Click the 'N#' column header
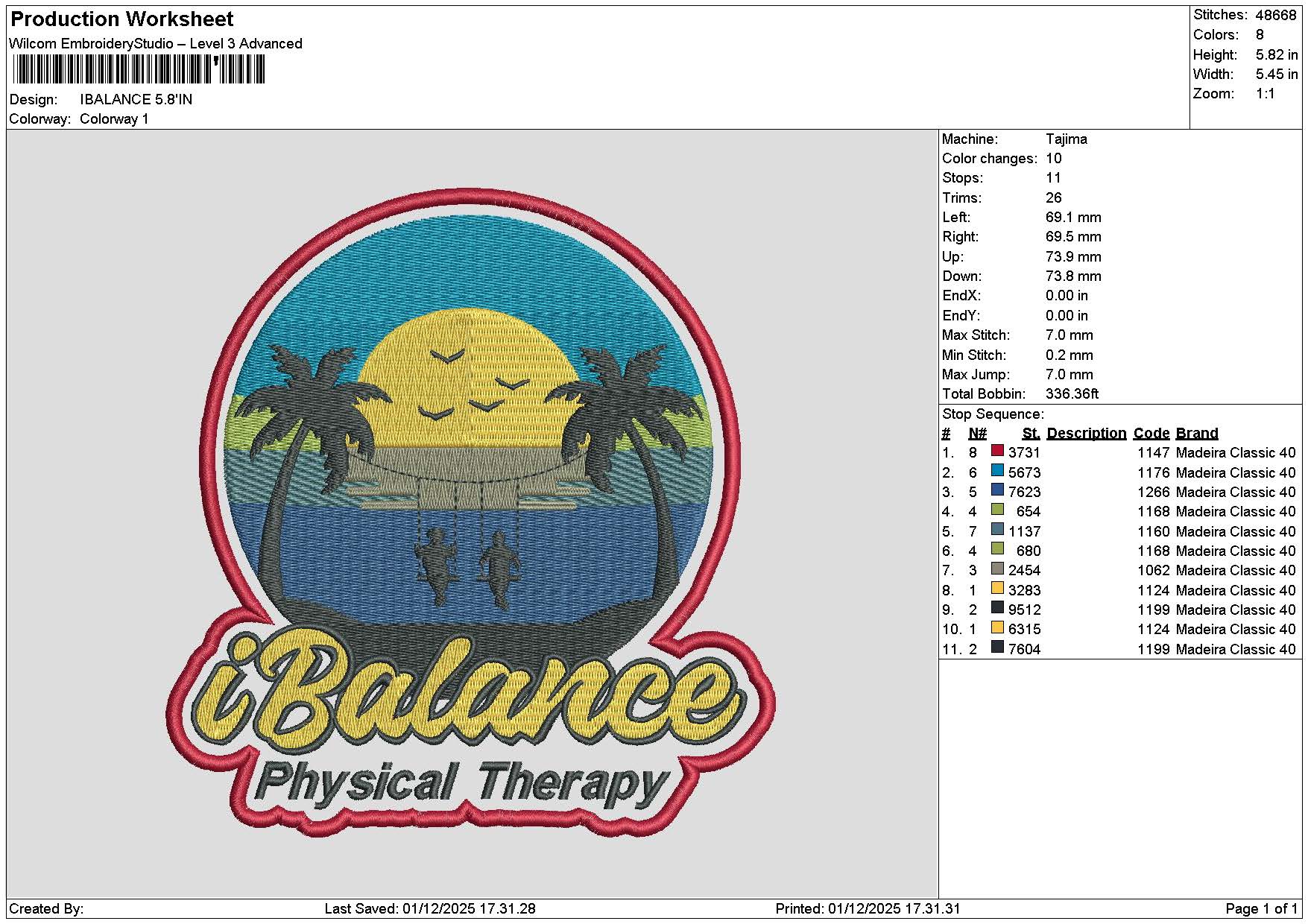 coord(977,434)
